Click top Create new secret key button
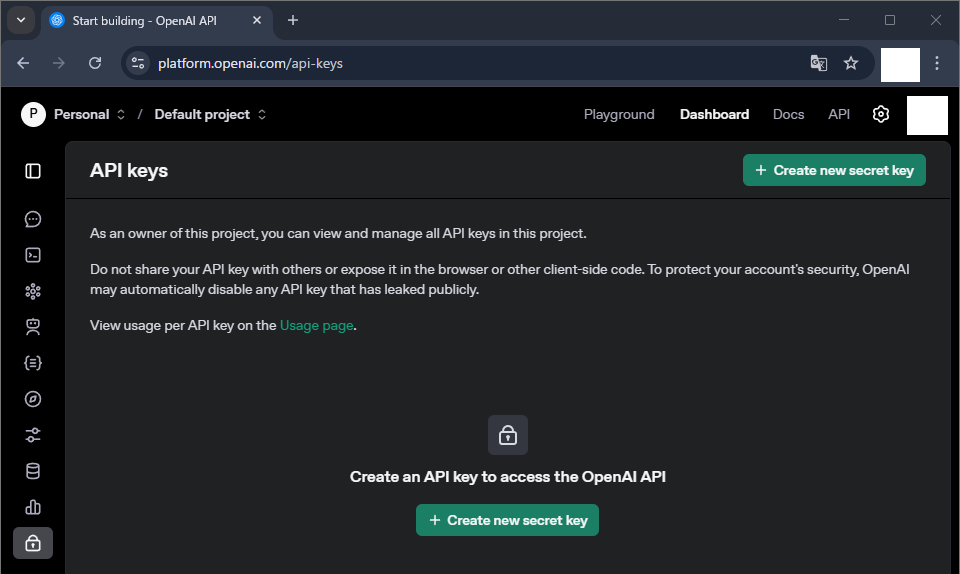Image resolution: width=960 pixels, height=574 pixels. click(x=834, y=170)
